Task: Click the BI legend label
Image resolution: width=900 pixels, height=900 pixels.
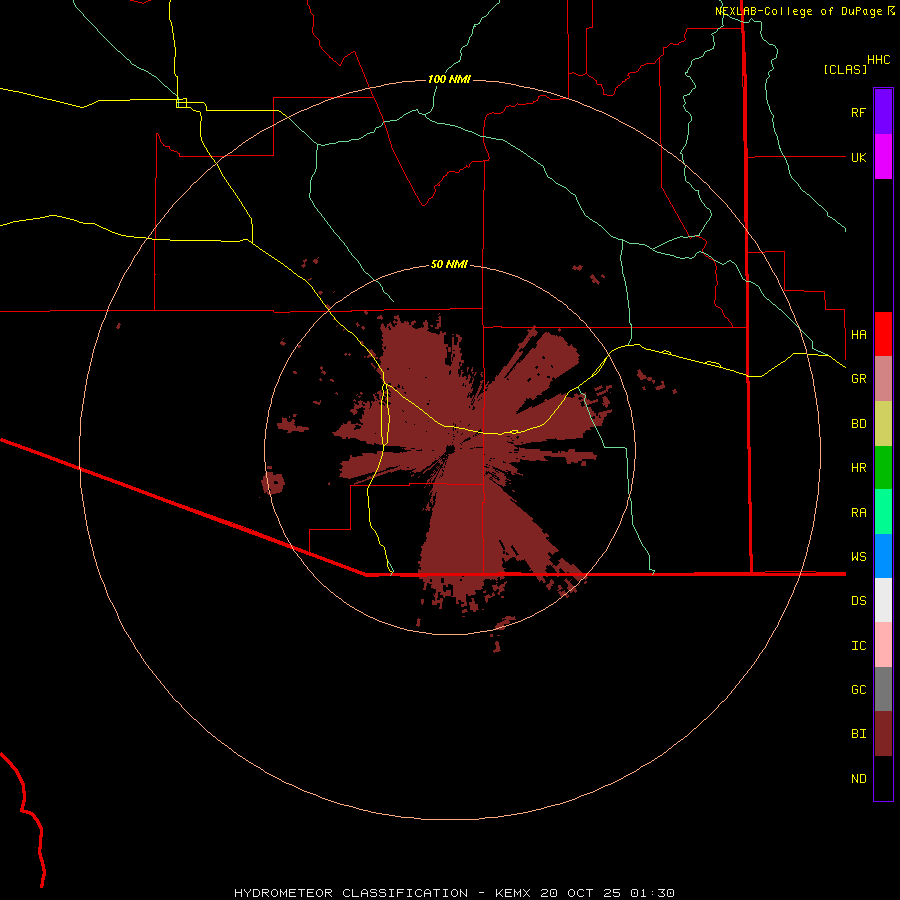Action: coord(858,734)
